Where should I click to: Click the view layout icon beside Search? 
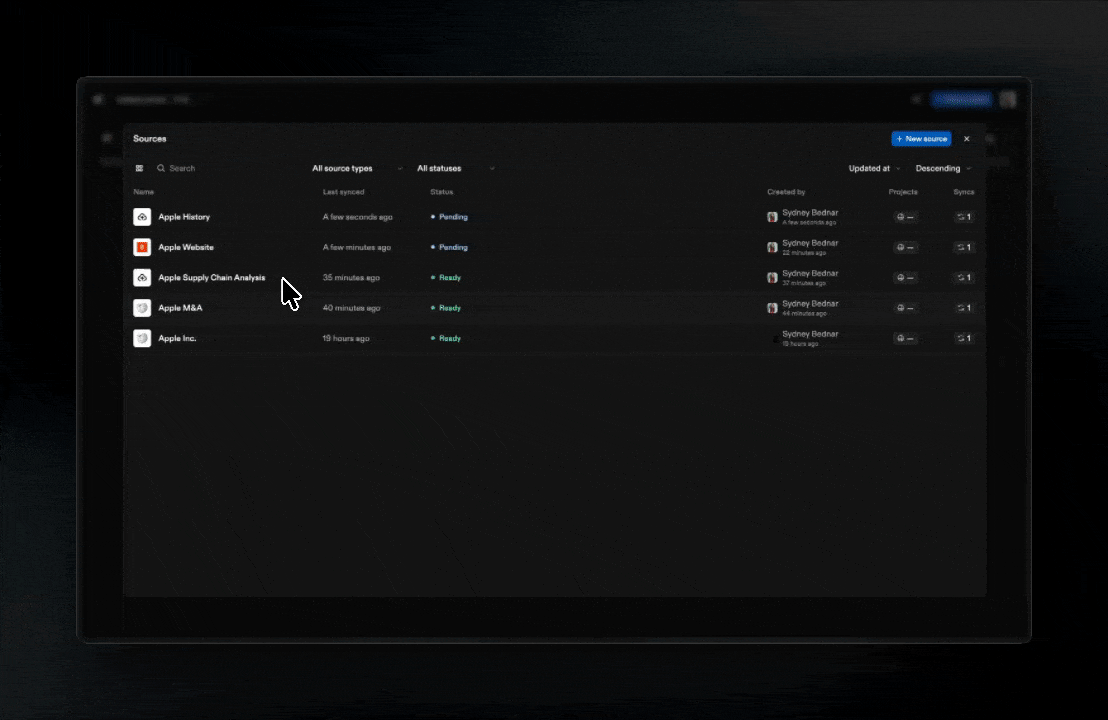coord(139,168)
